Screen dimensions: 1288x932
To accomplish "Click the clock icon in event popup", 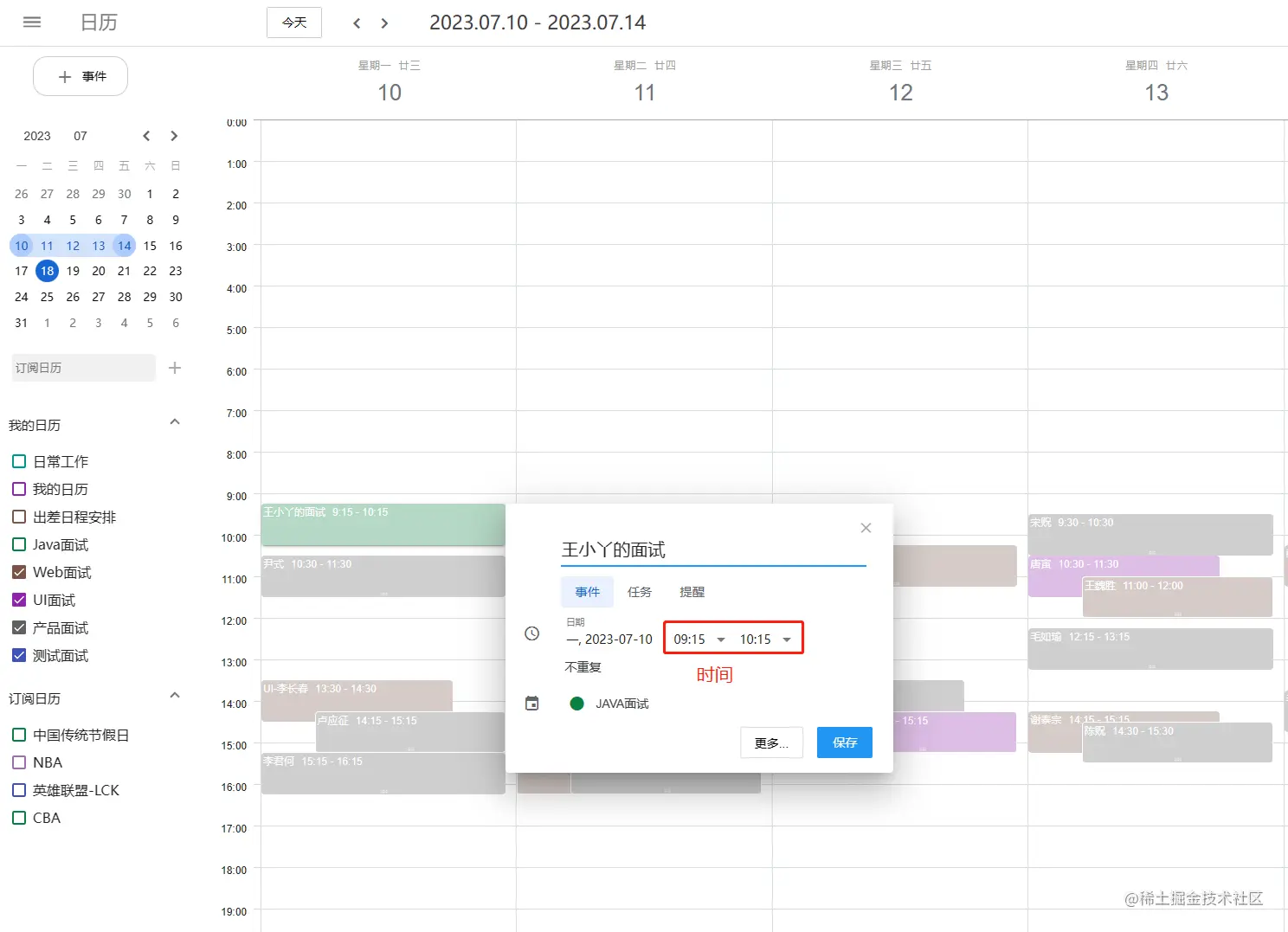I will coord(532,633).
